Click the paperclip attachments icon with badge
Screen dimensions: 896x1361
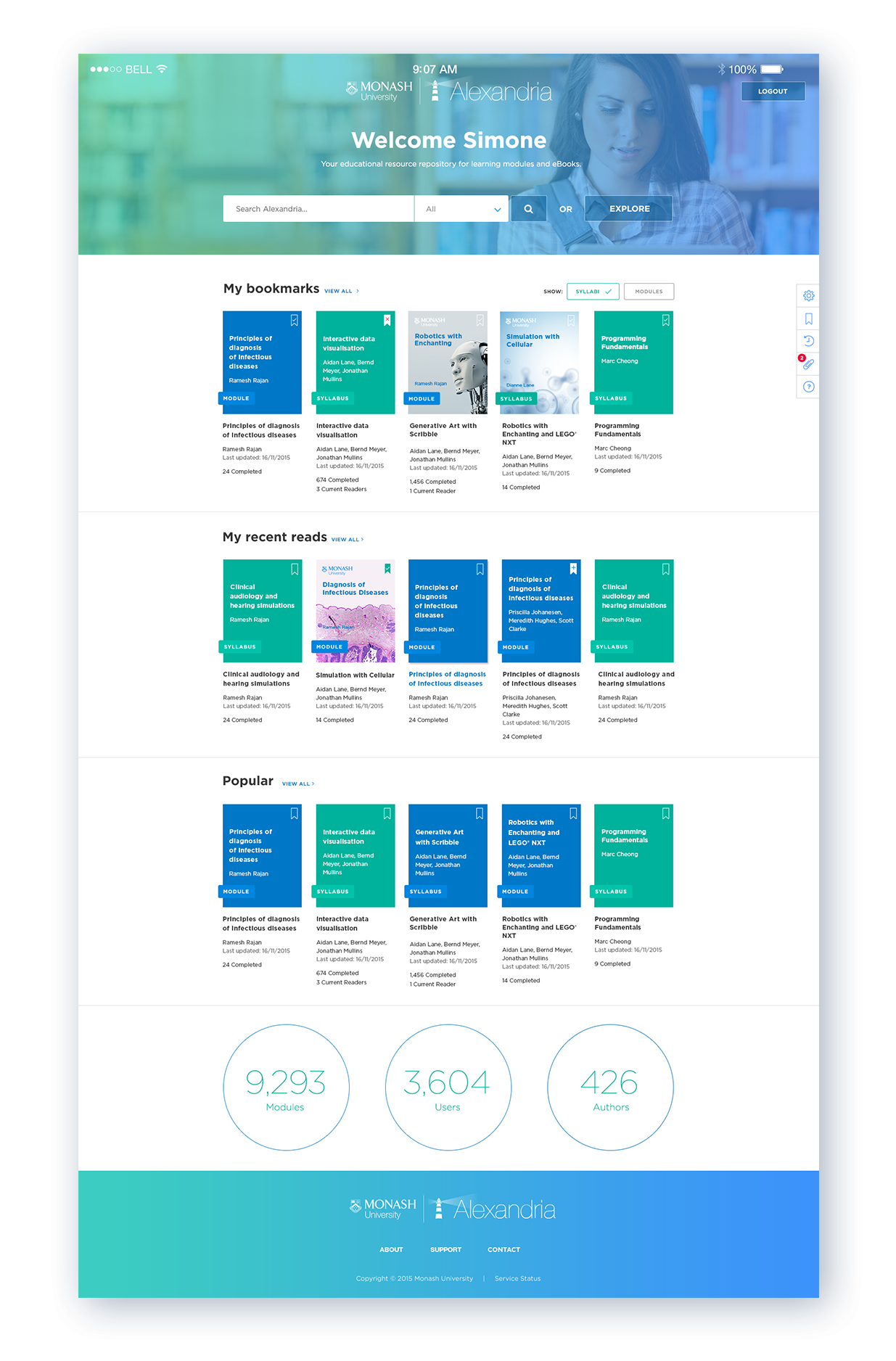pos(808,363)
